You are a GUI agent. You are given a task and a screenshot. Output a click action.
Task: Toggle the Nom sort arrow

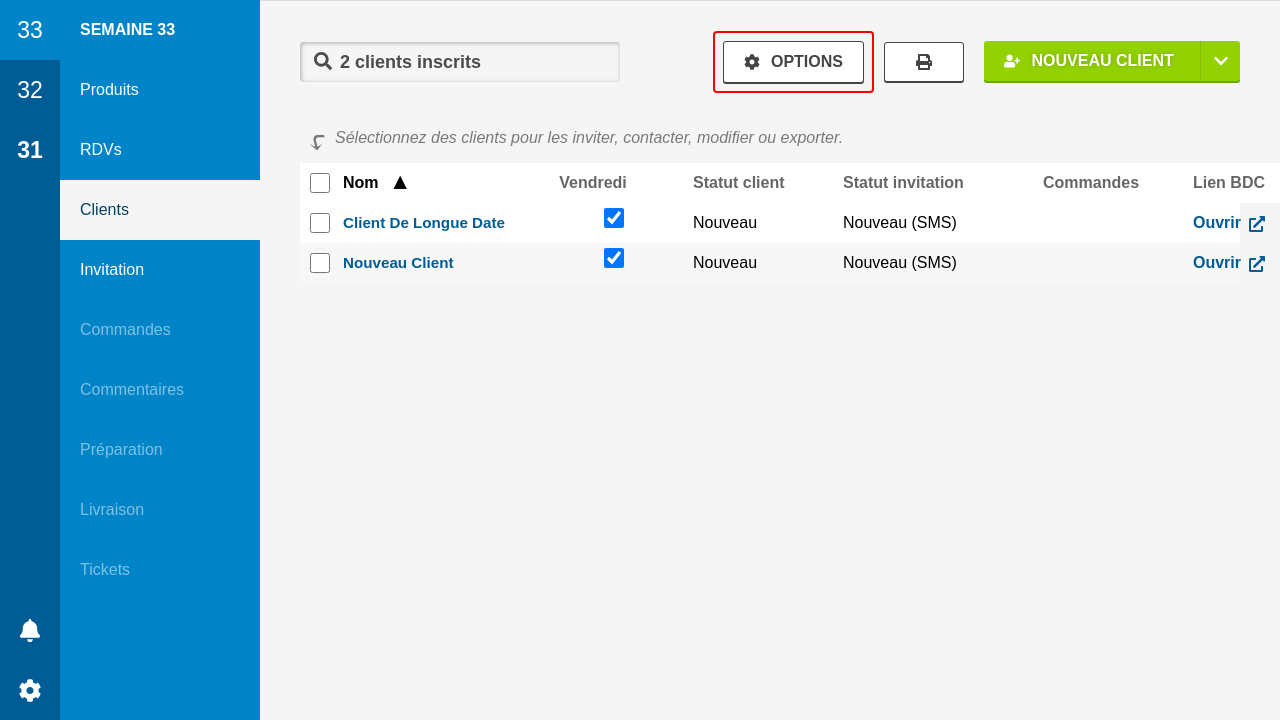400,183
